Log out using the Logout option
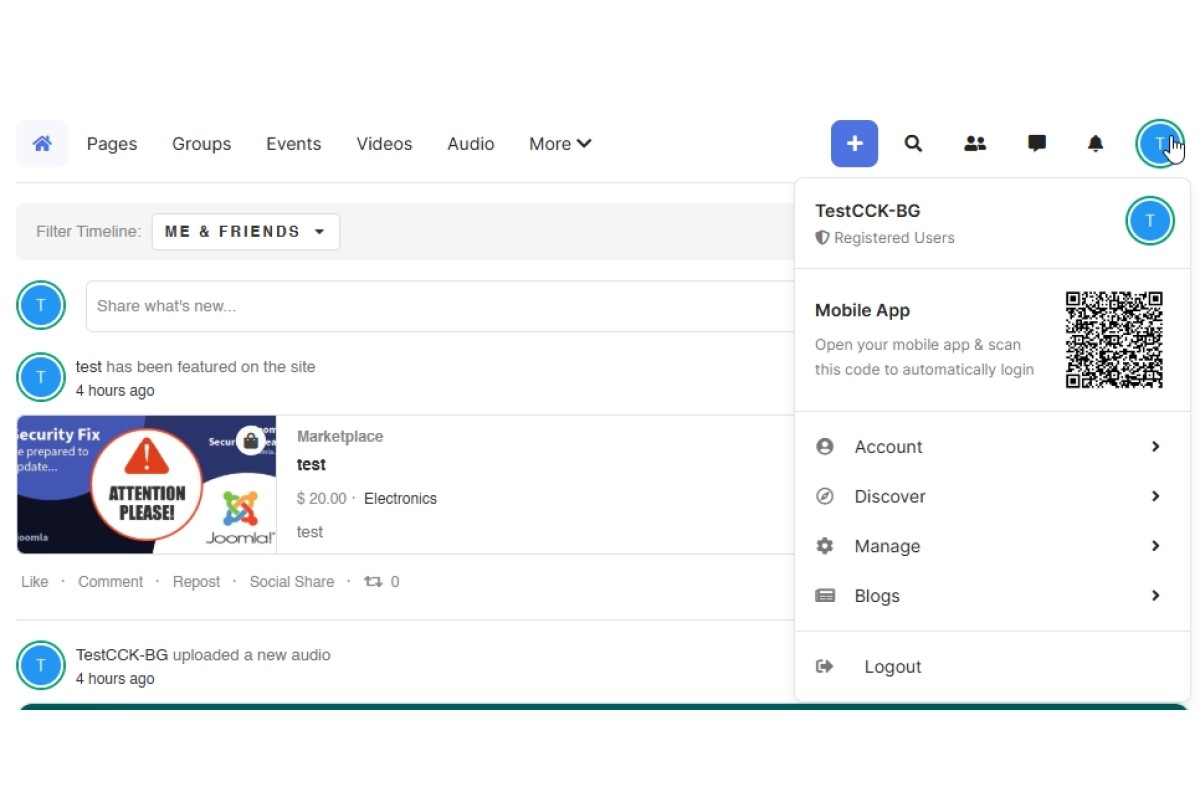 click(x=892, y=667)
